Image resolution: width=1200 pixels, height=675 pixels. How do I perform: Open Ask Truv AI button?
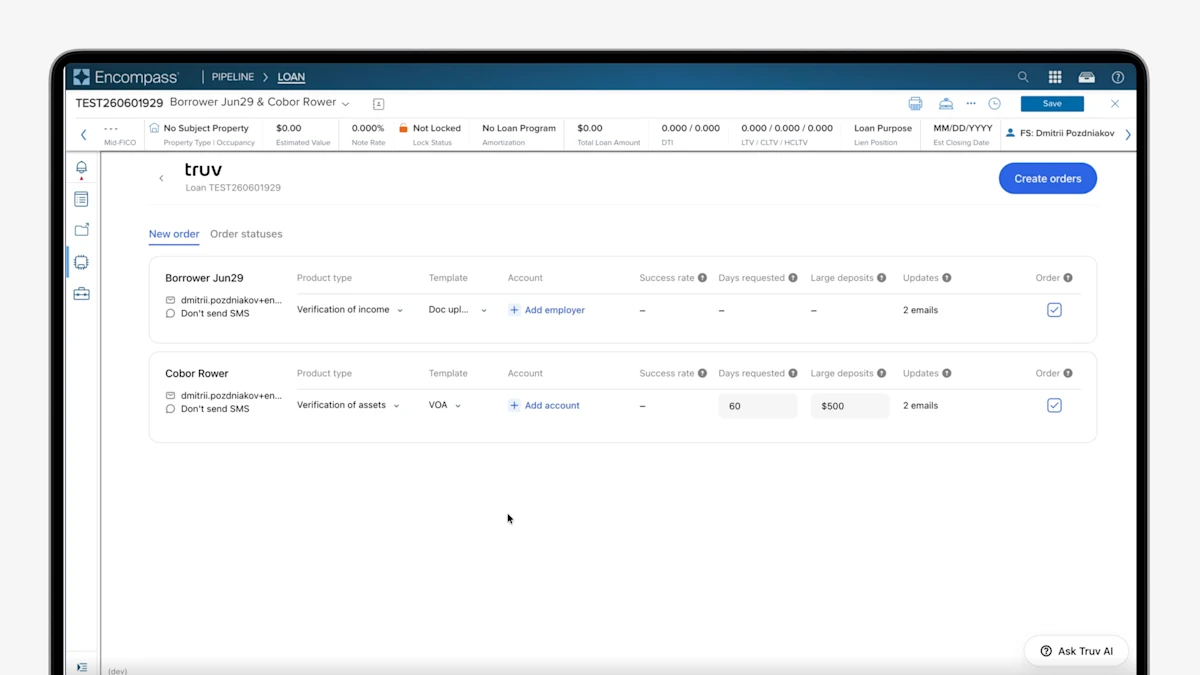tap(1076, 651)
